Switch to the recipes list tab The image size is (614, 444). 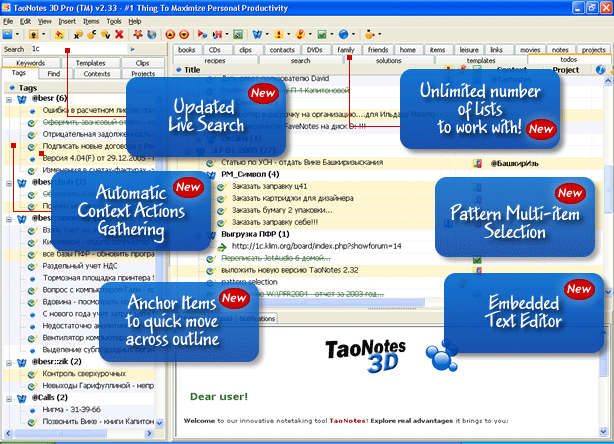click(215, 61)
